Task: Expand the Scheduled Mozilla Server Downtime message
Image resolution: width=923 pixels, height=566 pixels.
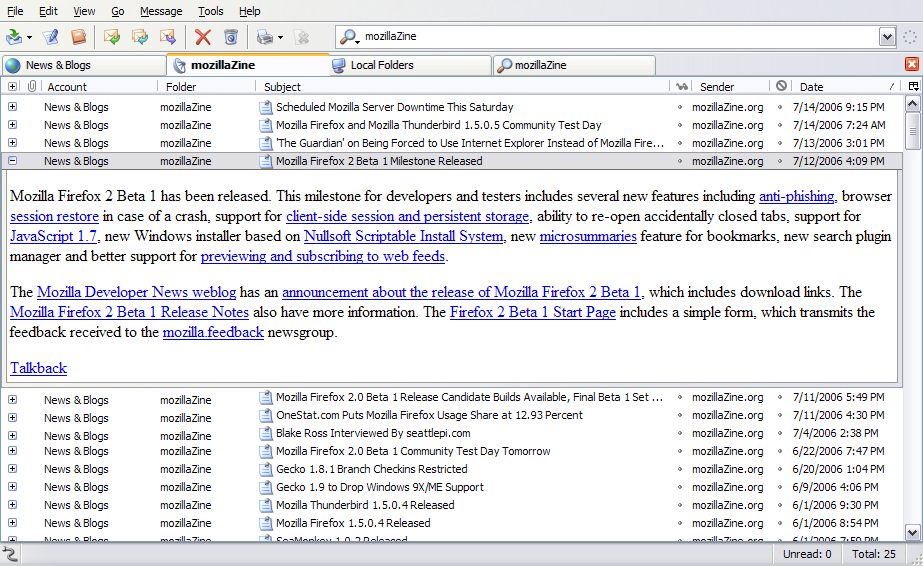Action: click(x=12, y=107)
